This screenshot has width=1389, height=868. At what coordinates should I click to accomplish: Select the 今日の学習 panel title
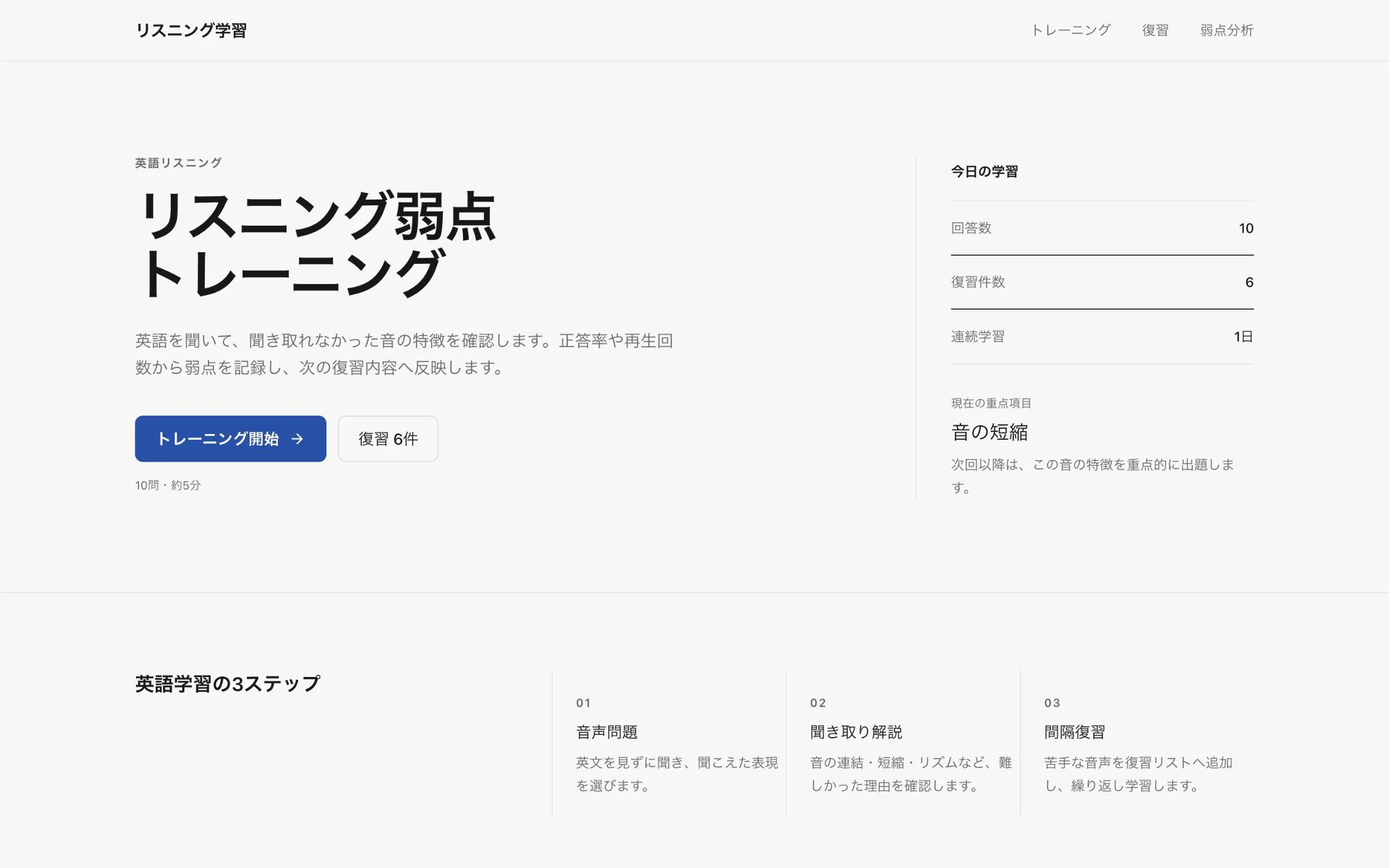click(984, 171)
